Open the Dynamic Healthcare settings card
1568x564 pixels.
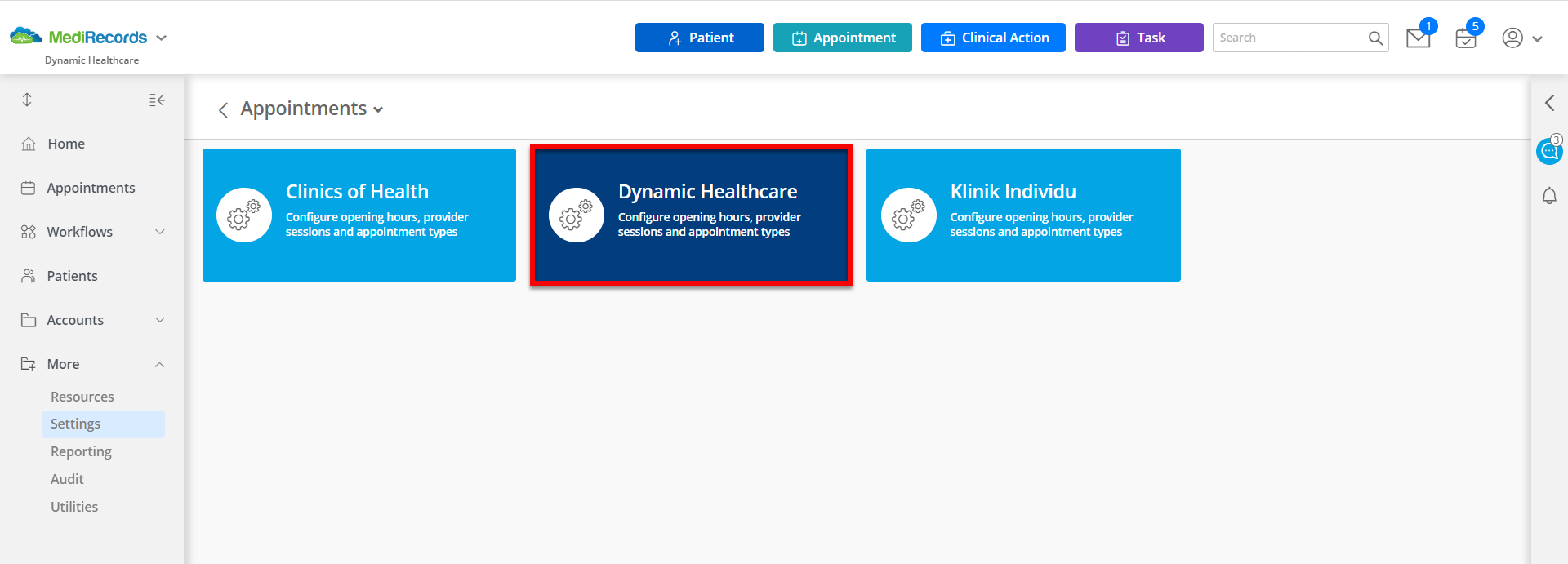[x=691, y=215]
